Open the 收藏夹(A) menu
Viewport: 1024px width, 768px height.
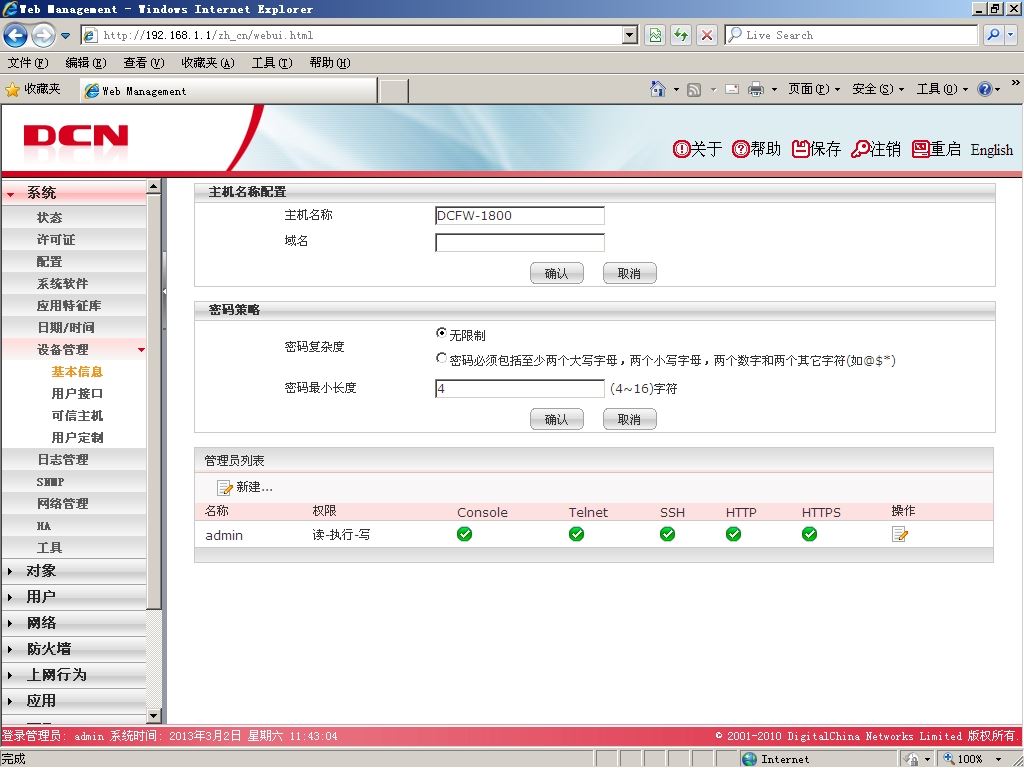tap(208, 63)
